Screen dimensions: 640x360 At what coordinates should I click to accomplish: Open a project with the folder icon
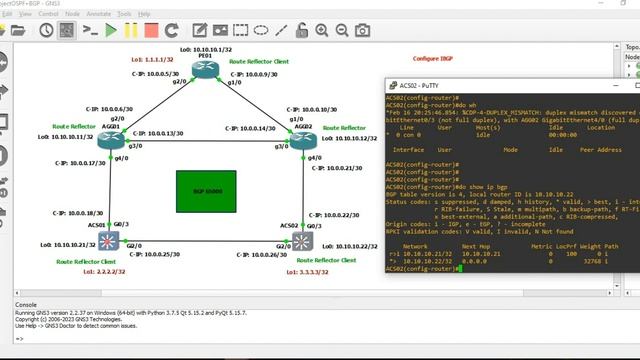click(x=18, y=30)
